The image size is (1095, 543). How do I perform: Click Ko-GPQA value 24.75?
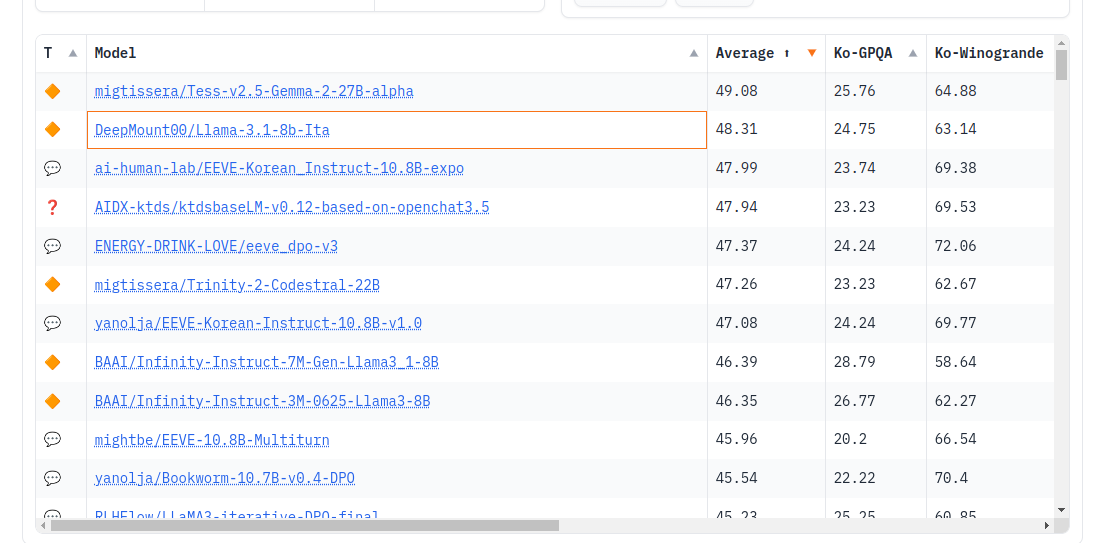[x=855, y=129]
